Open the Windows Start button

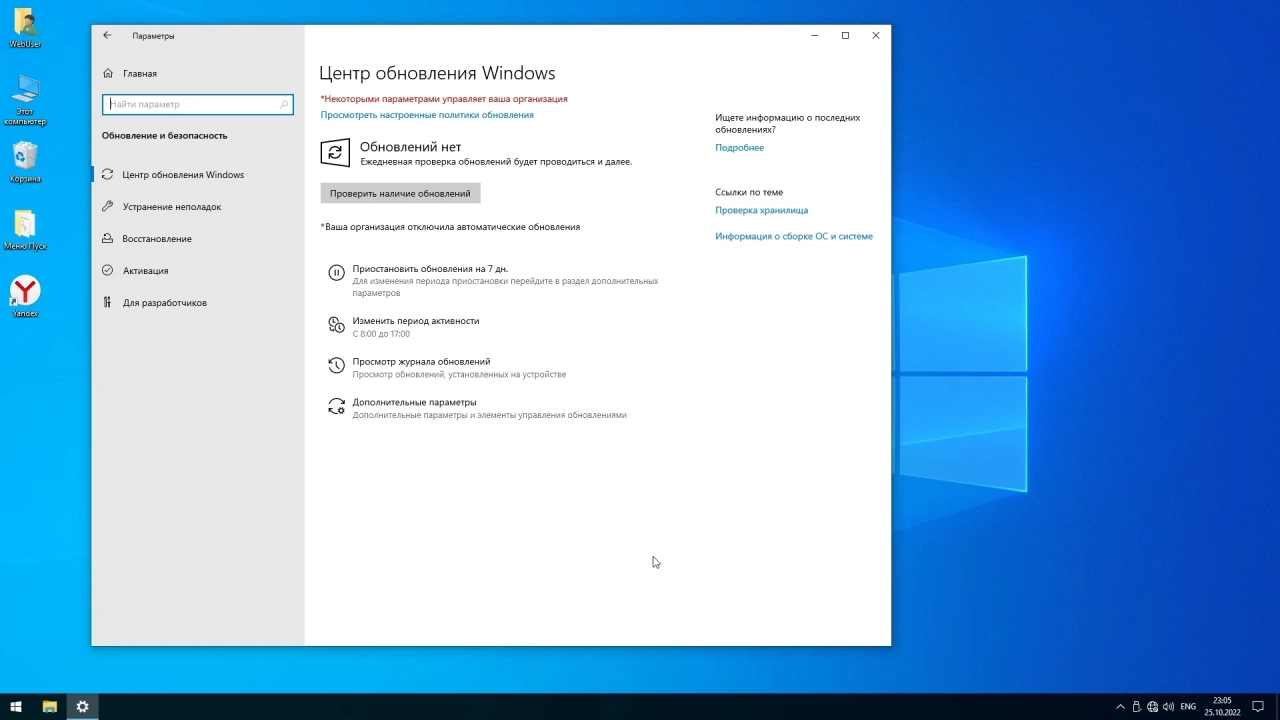click(x=16, y=707)
